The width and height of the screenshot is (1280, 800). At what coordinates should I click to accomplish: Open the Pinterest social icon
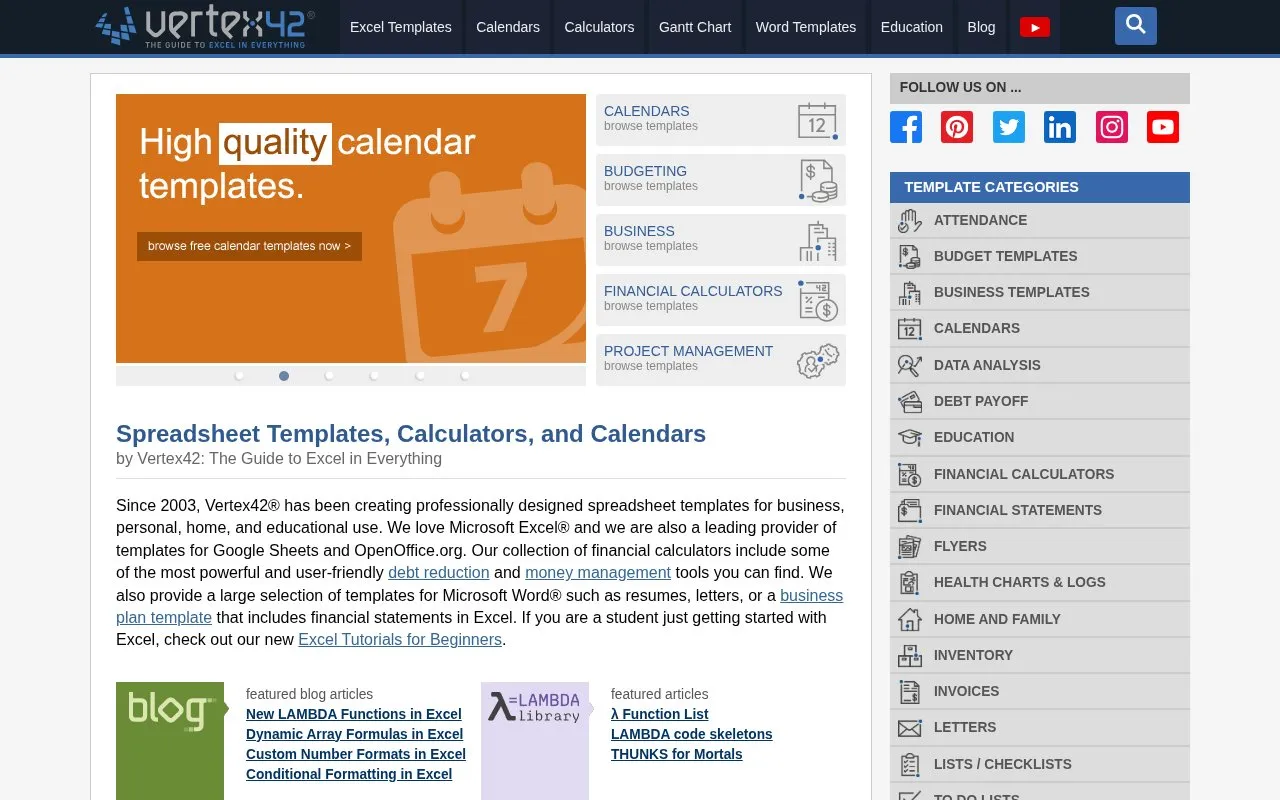pos(957,127)
